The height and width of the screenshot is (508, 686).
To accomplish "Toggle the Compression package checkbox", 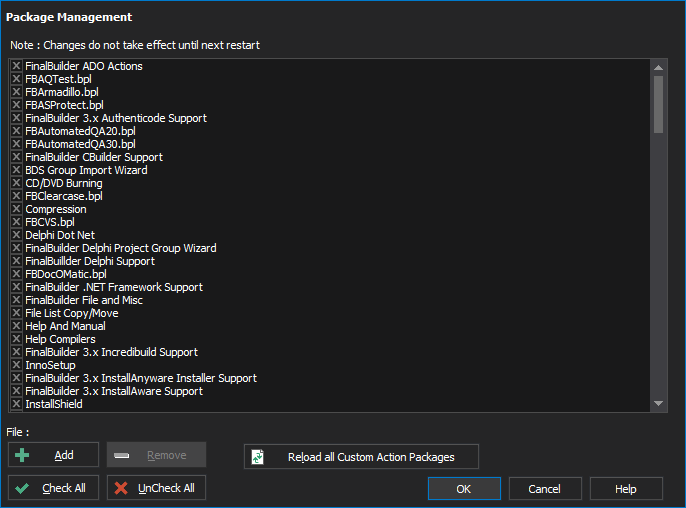I will tap(16, 209).
